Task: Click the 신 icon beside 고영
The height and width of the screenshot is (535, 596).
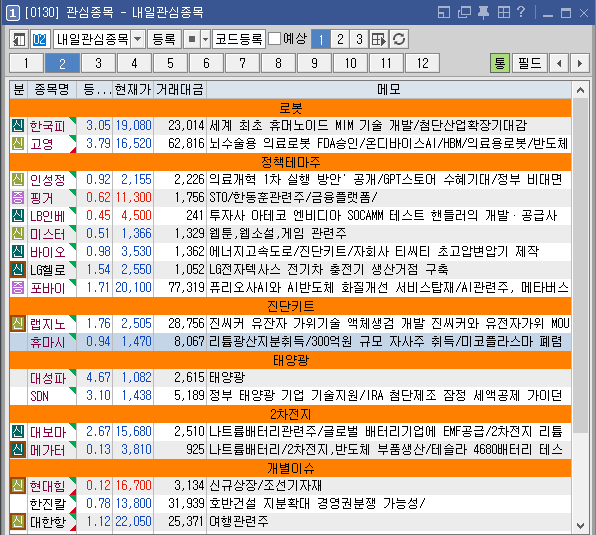Action: pos(18,144)
